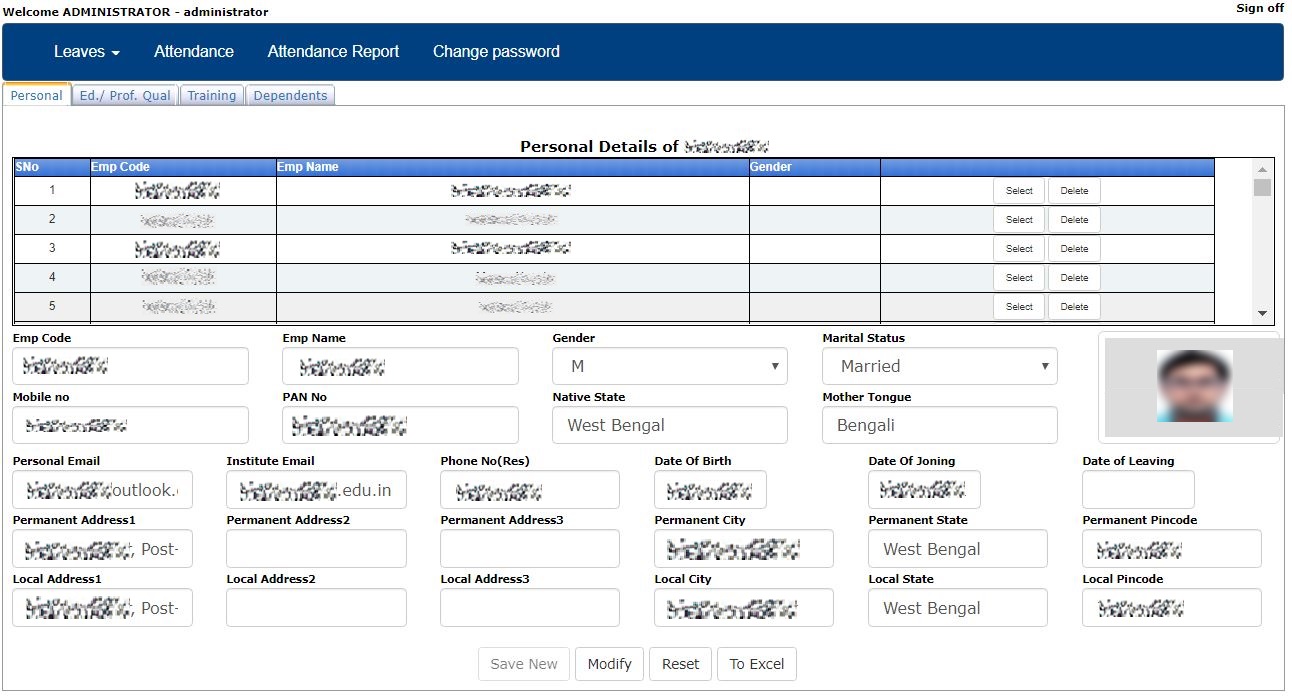Open the Marital Status dropdown
This screenshot has height=698, width=1292.
[x=938, y=366]
